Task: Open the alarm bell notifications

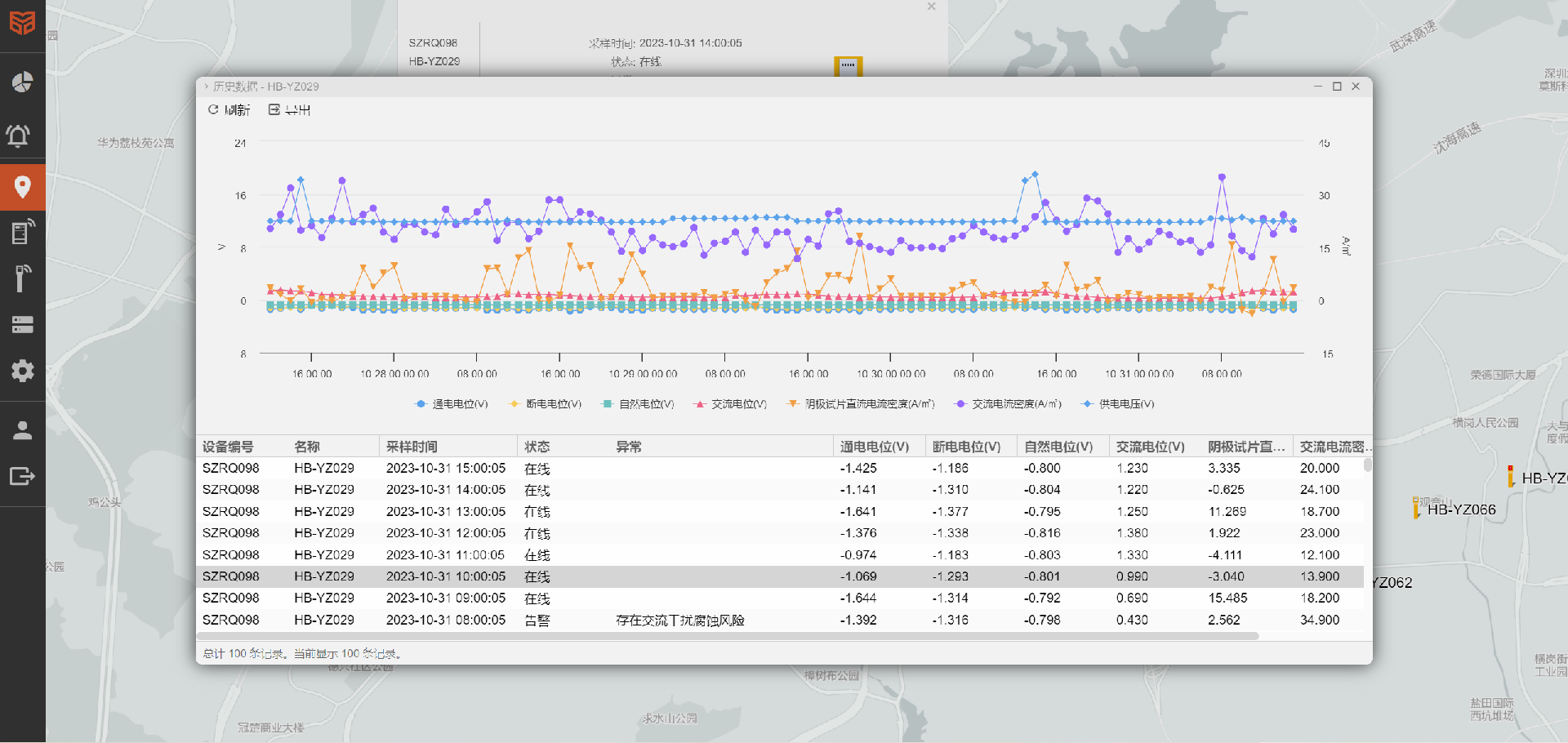Action: coord(22,135)
